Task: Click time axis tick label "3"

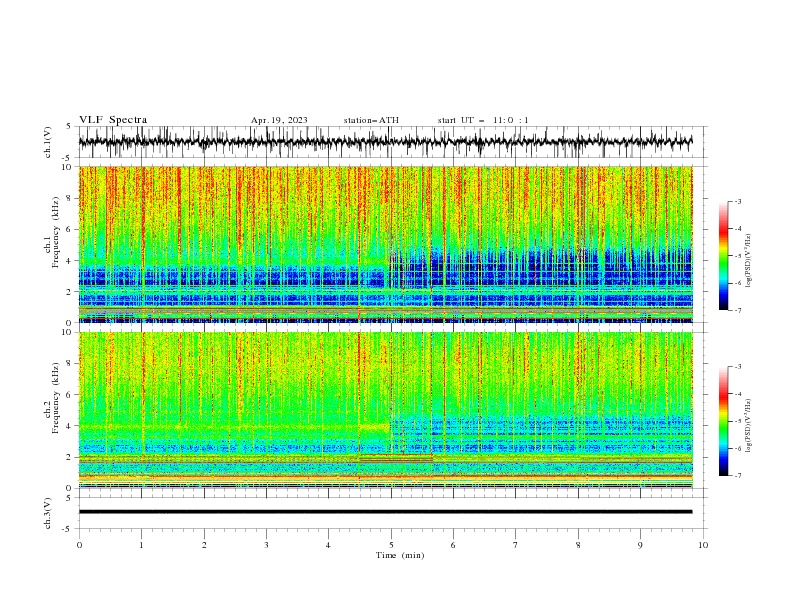Action: tap(267, 545)
